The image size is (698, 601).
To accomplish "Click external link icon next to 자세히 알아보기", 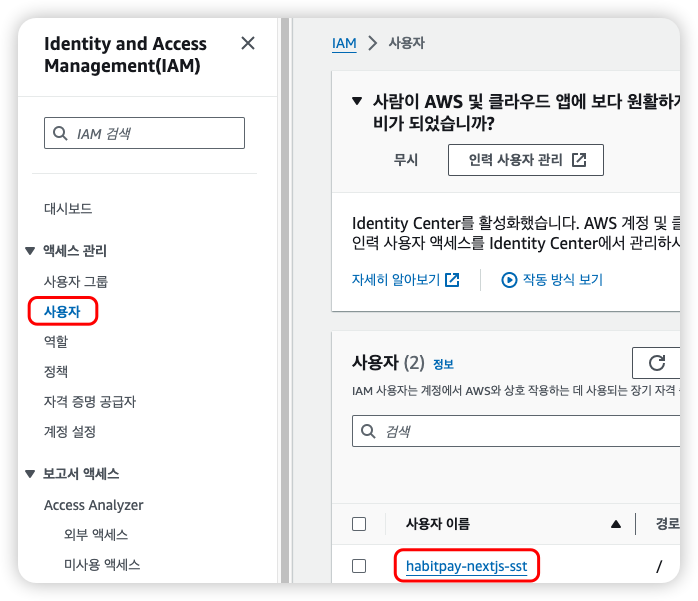I will click(x=452, y=280).
